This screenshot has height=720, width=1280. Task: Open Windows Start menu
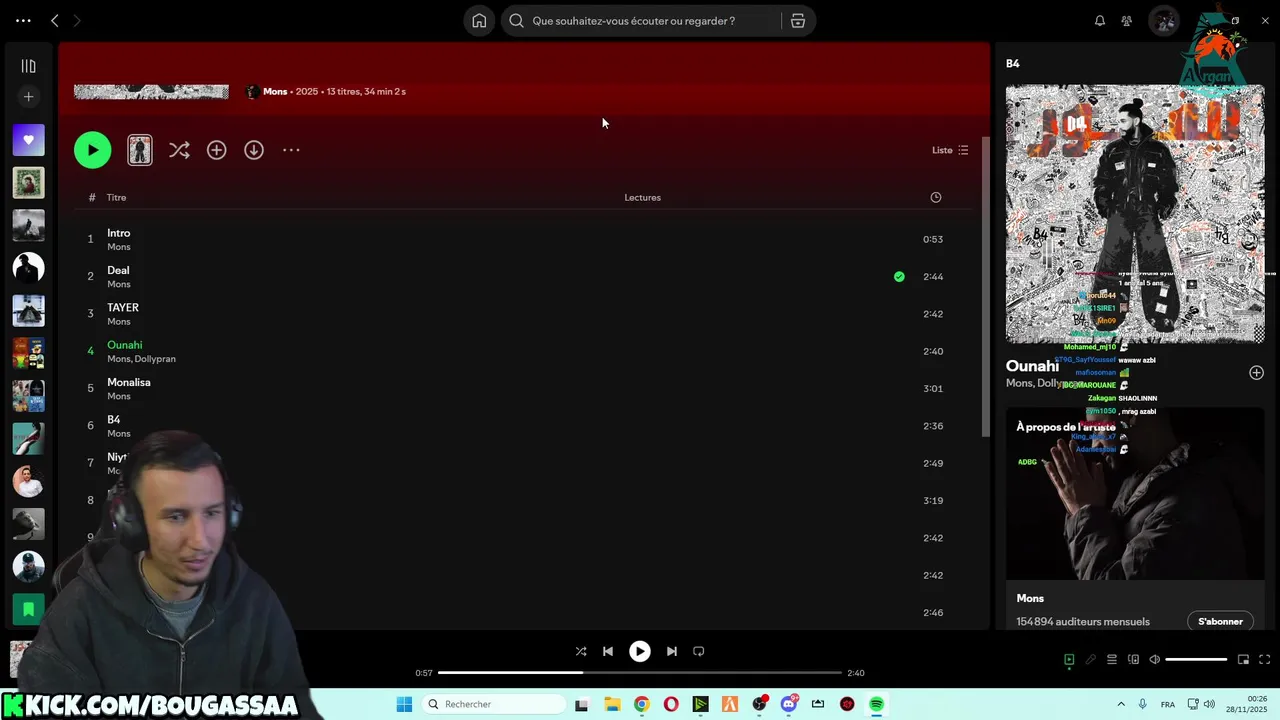(x=404, y=704)
